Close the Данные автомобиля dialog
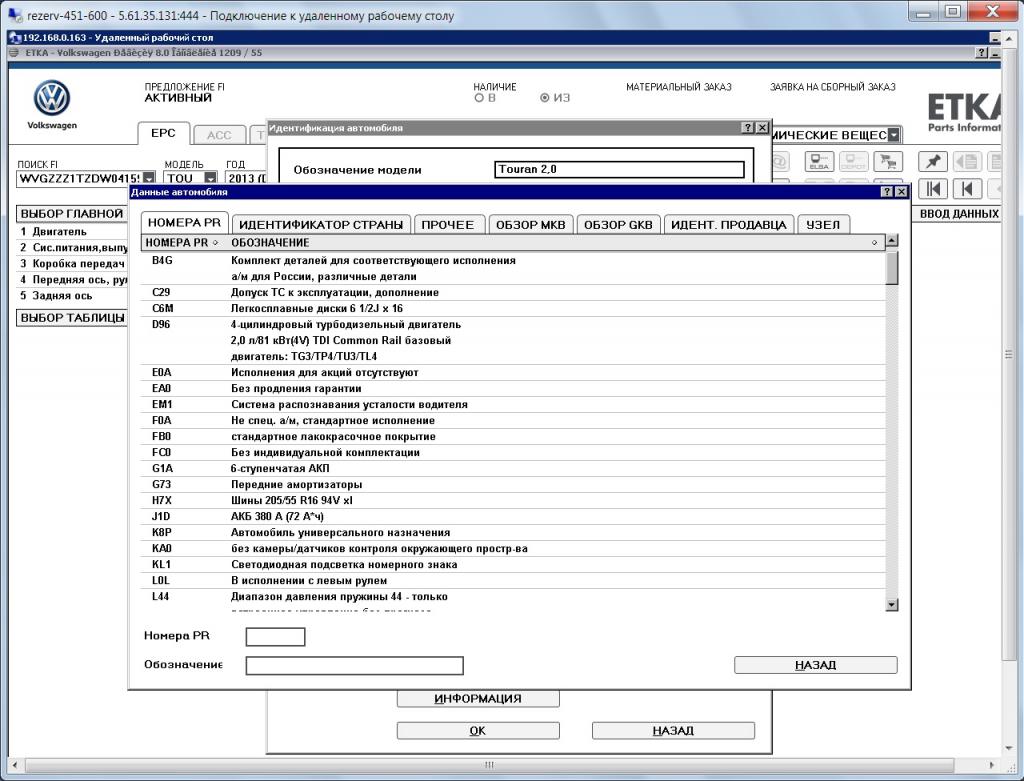 [x=901, y=192]
